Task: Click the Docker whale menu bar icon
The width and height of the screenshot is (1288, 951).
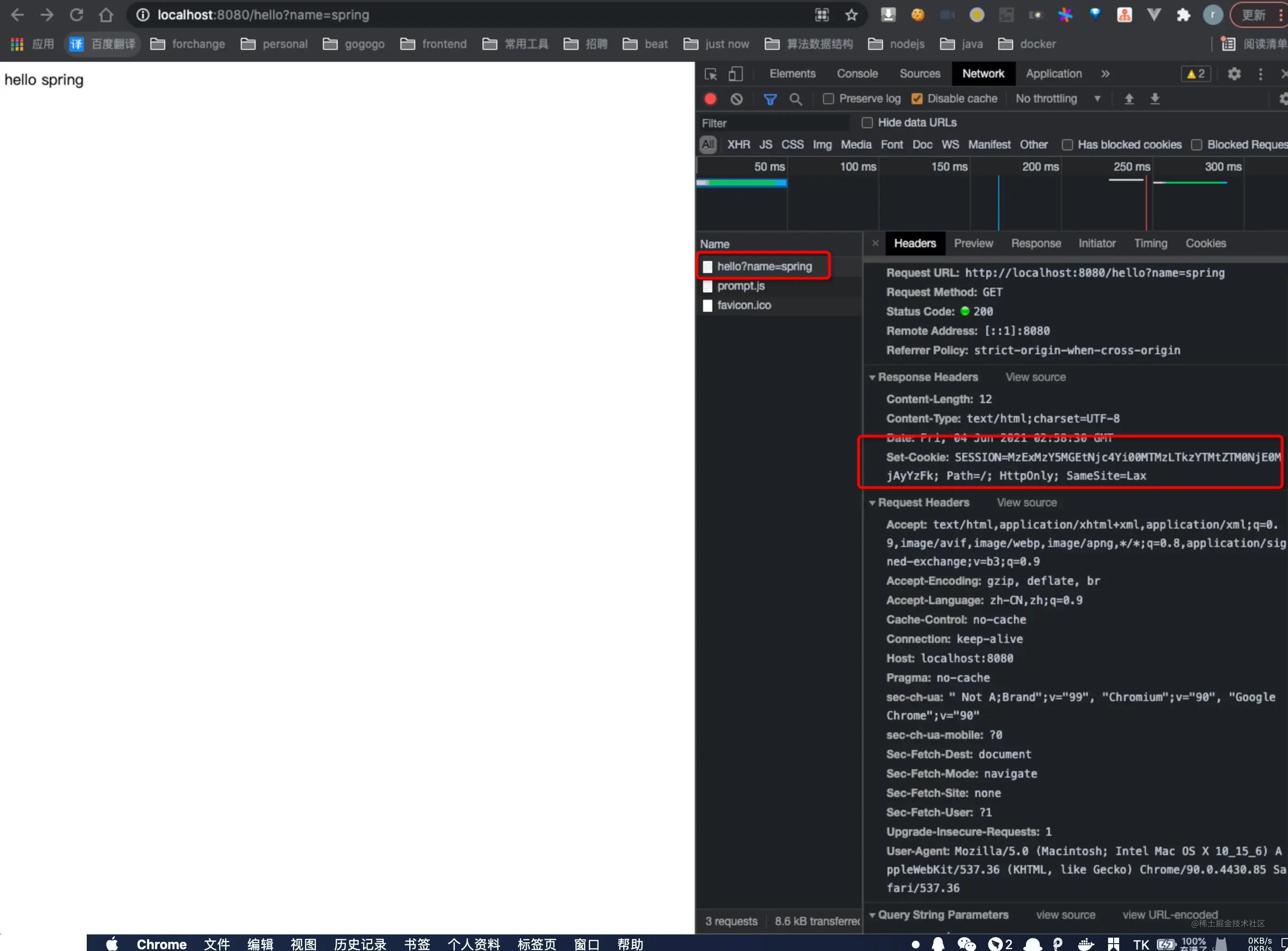Action: click(1085, 944)
